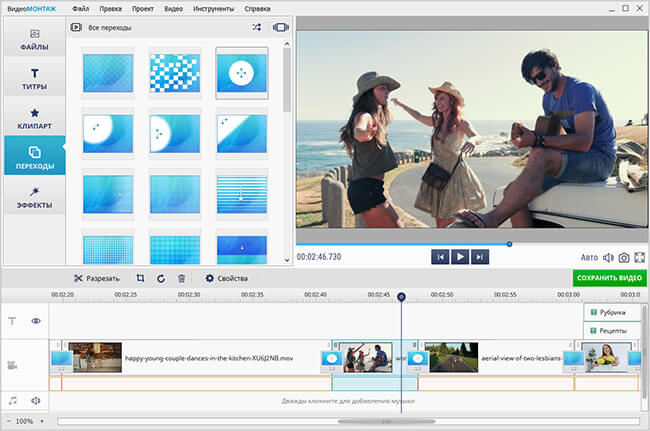Mute the music track speaker icon
The height and width of the screenshot is (431, 650).
(x=35, y=401)
